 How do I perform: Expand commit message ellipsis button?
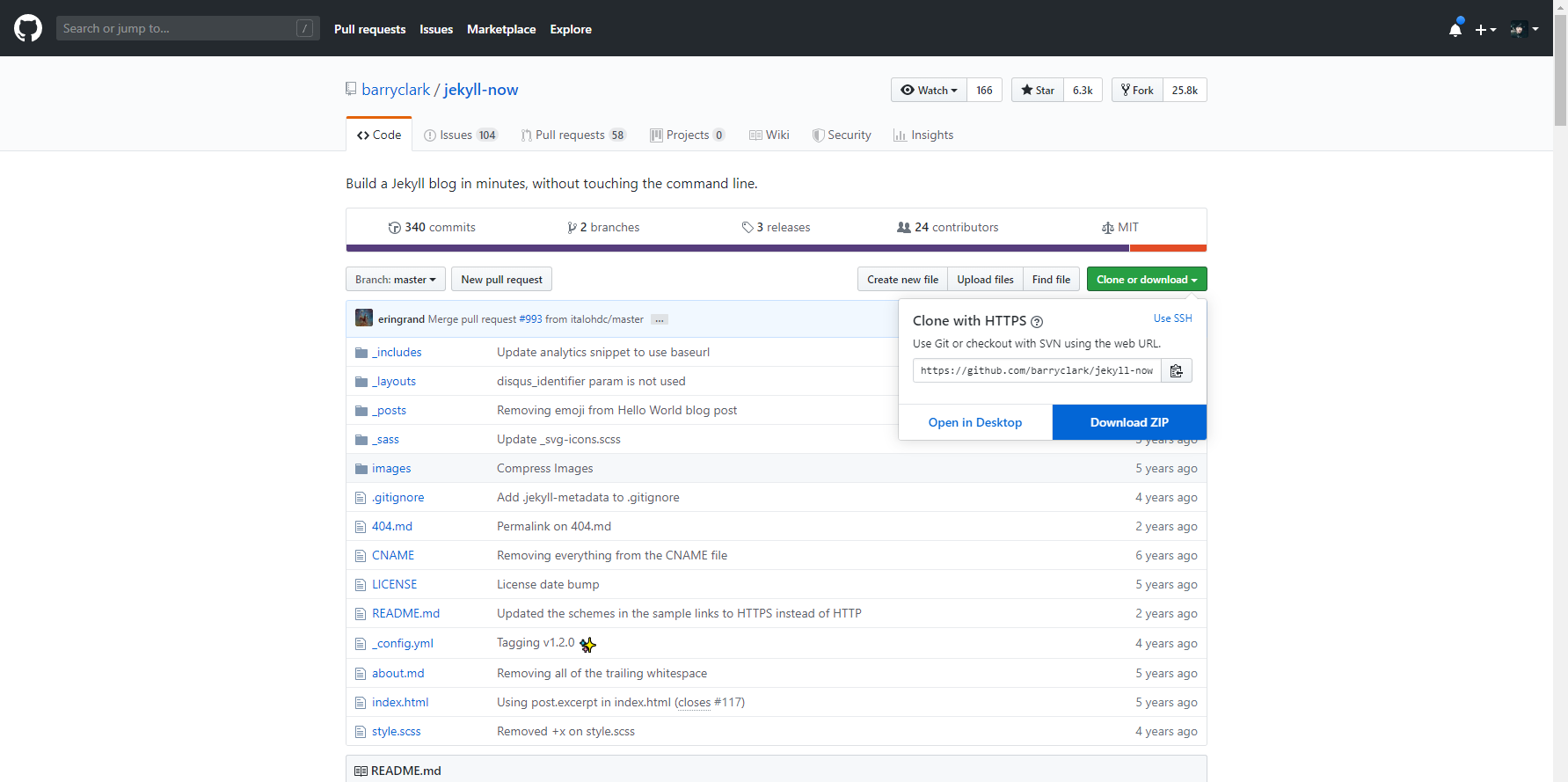(660, 319)
